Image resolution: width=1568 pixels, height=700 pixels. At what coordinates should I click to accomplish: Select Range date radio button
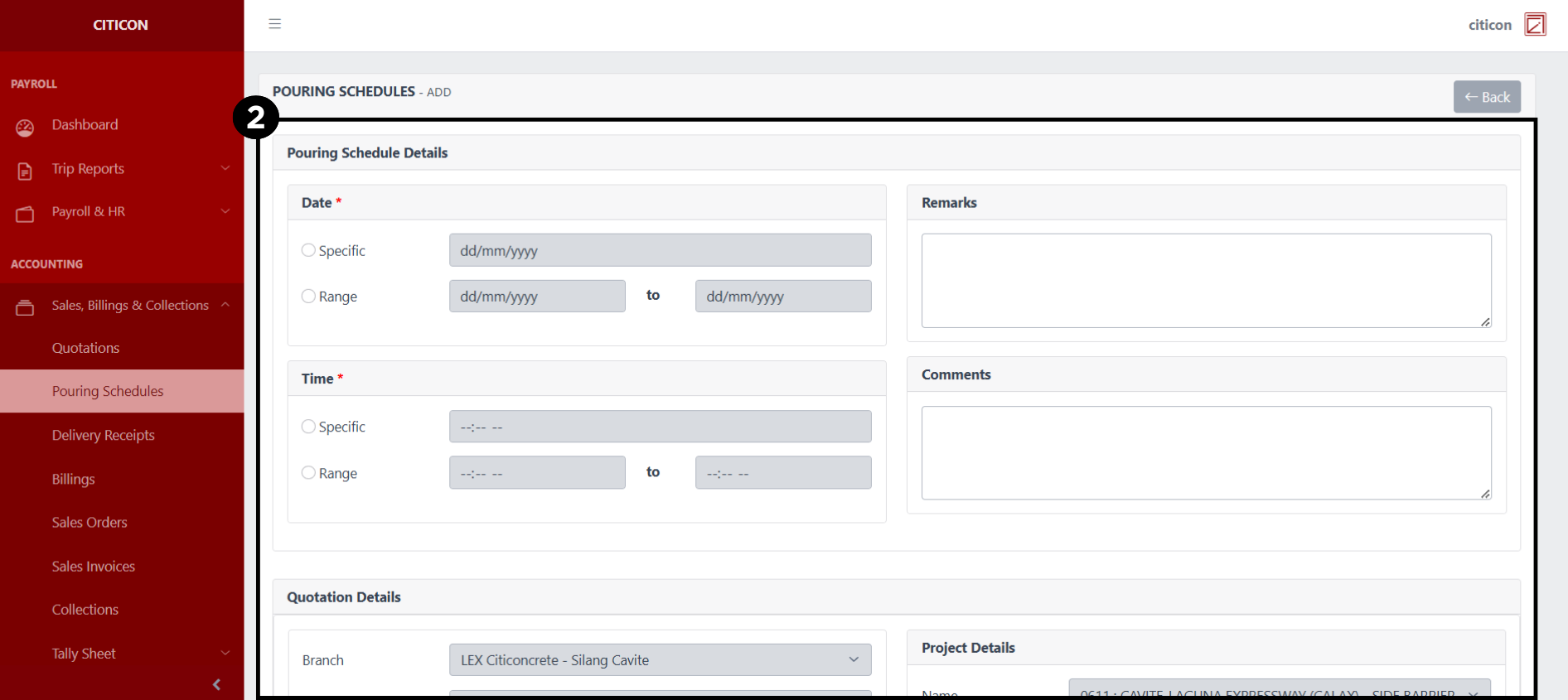[308, 297]
